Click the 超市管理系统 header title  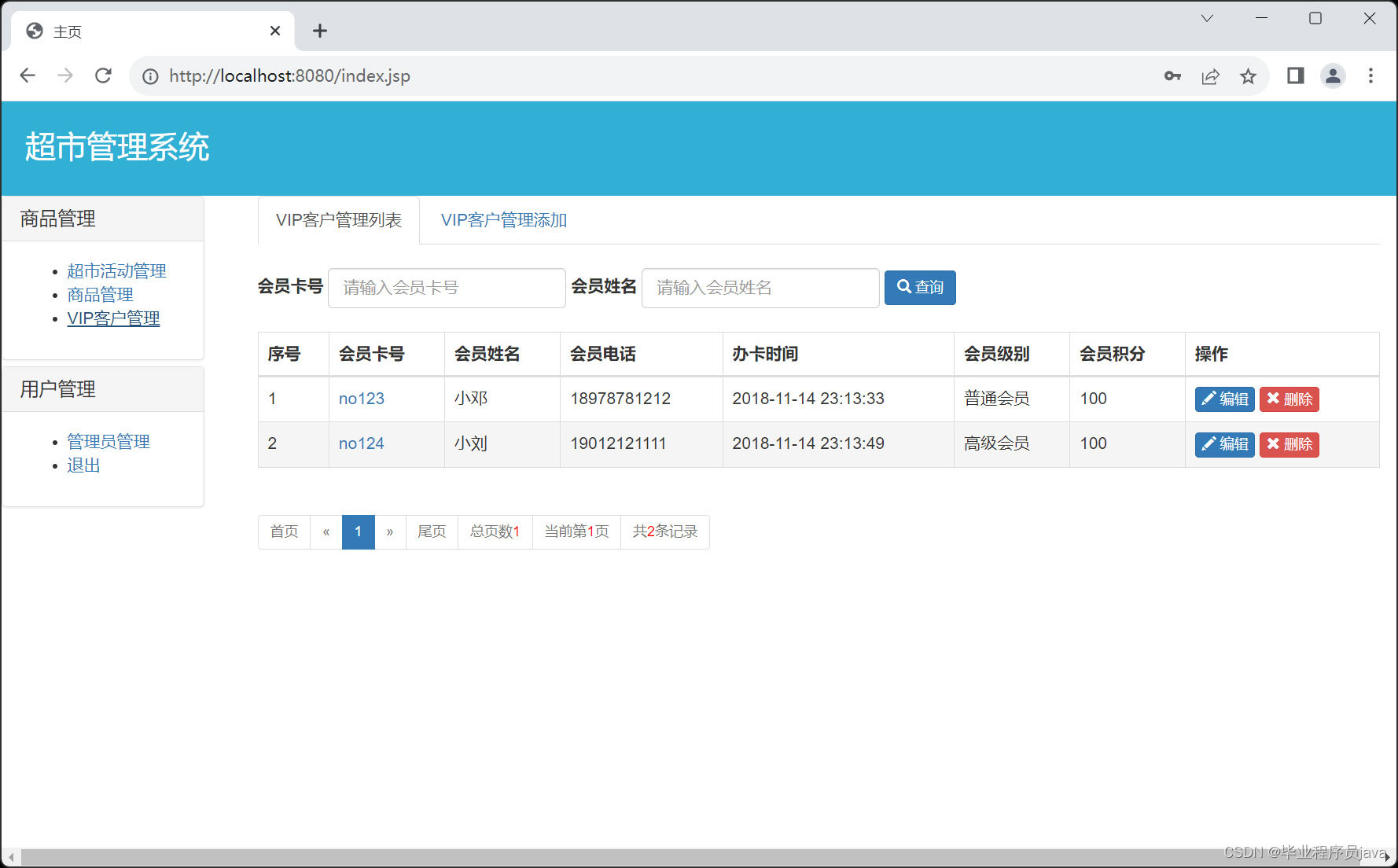click(x=117, y=147)
